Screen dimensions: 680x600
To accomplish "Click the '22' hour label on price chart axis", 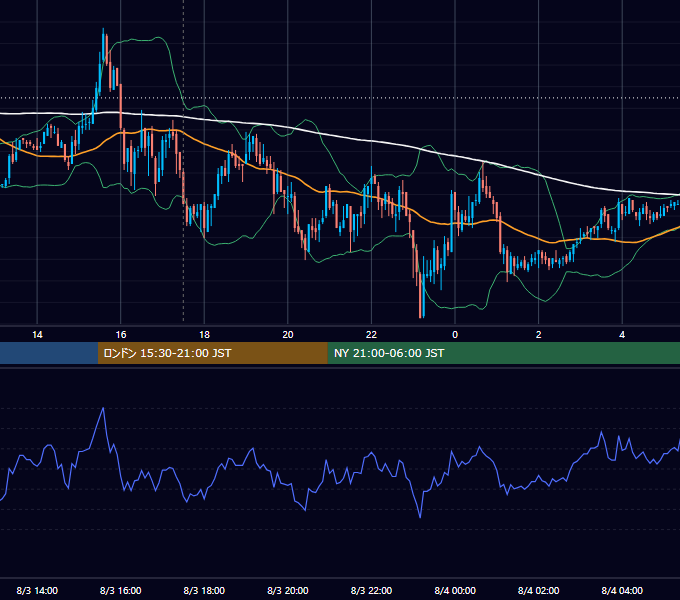I will (371, 335).
